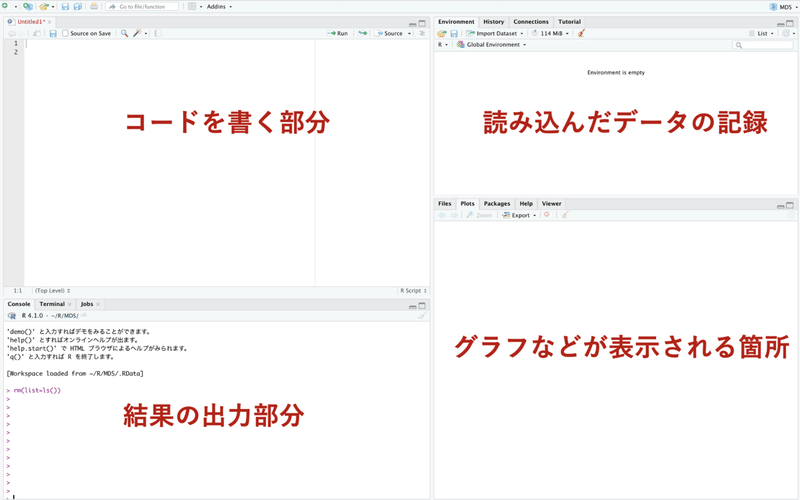Screen dimensions: 800x500
Task: Switch to the Files tab
Action: [x=445, y=204]
